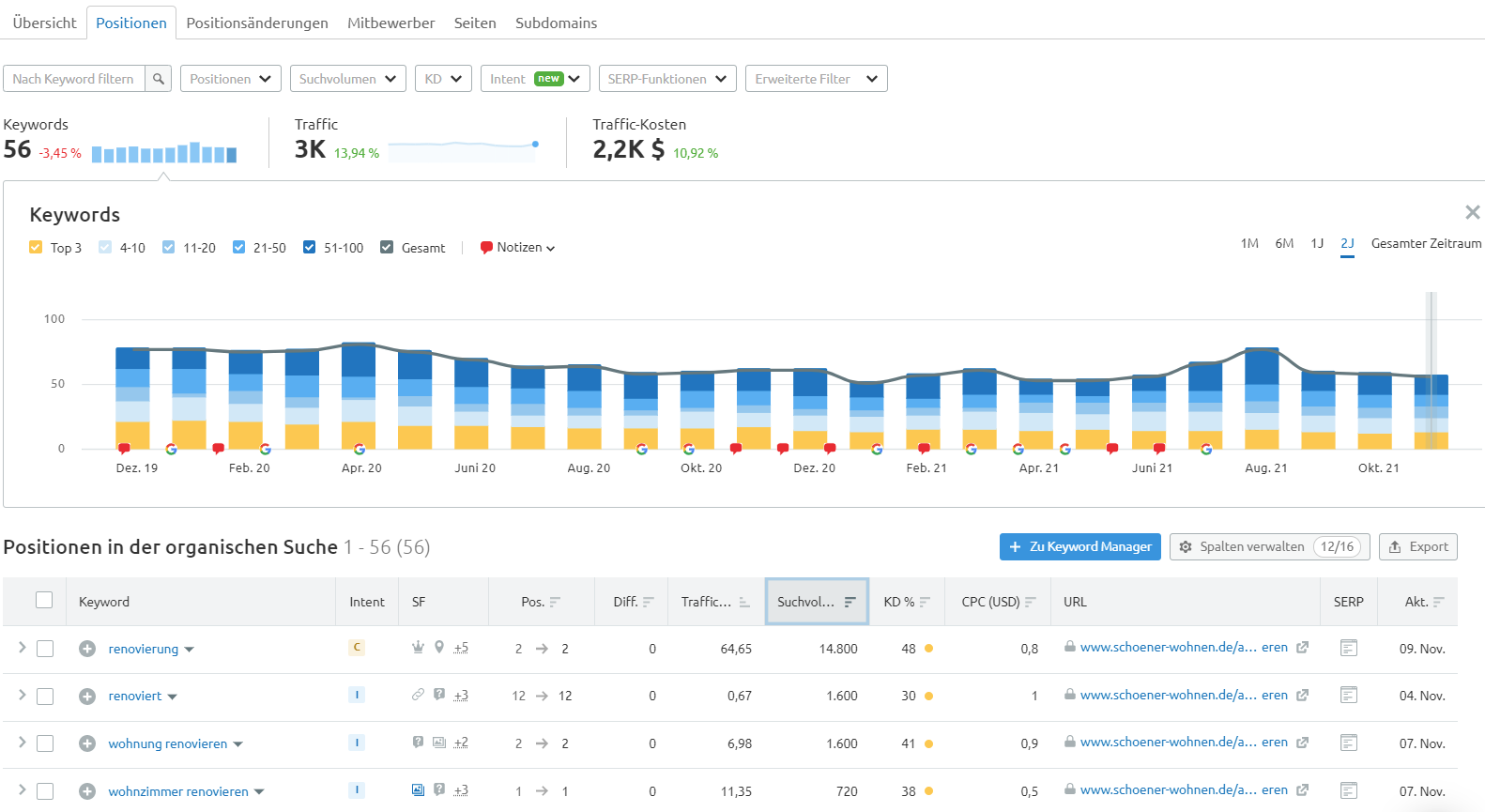Sort by KD % column sort icon
1485x812 pixels.
tap(925, 603)
